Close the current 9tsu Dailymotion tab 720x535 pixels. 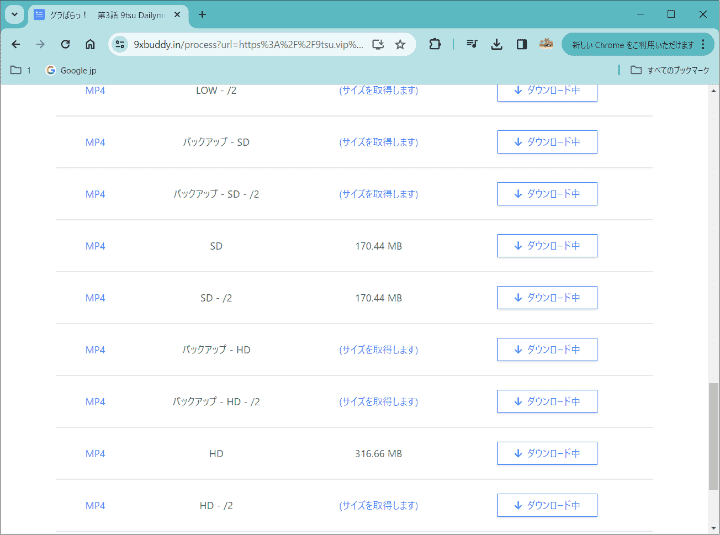[179, 14]
